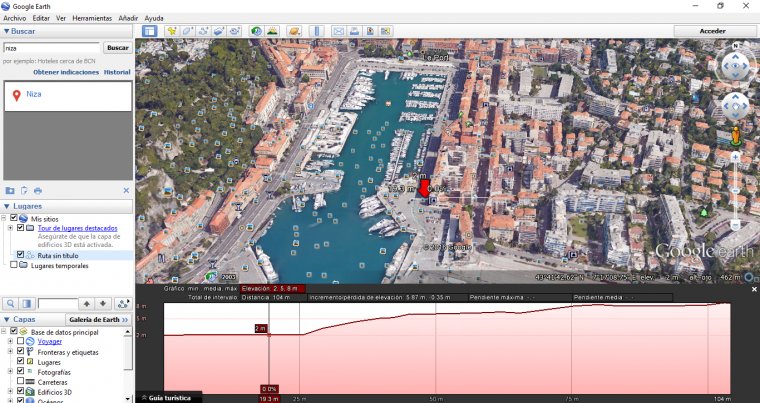The width and height of the screenshot is (760, 403).
Task: Open the Editar menu
Action: [41, 18]
